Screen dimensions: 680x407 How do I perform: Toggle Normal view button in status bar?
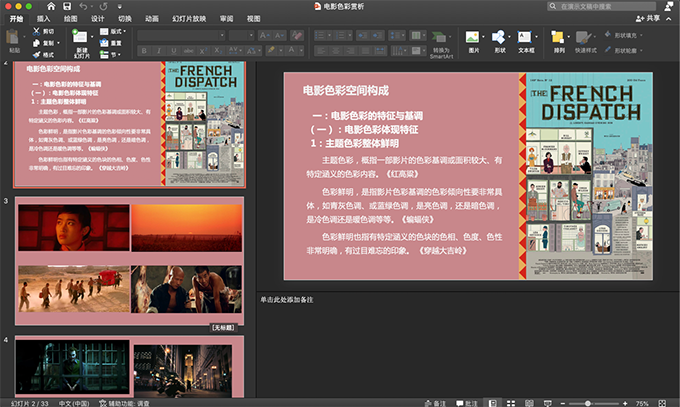[493, 403]
